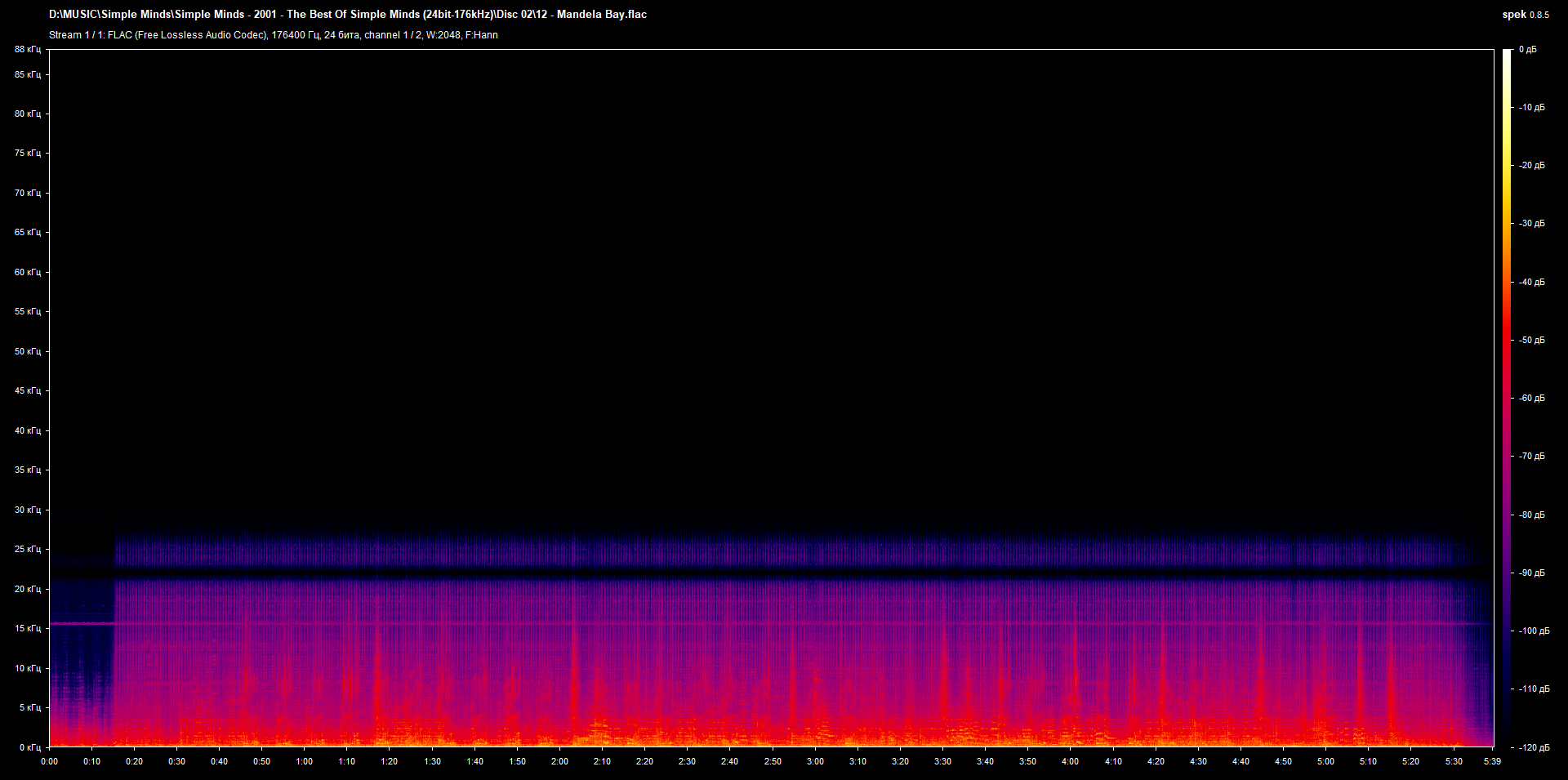
Task: Click the 60 кГц frequency label
Action: pos(27,272)
